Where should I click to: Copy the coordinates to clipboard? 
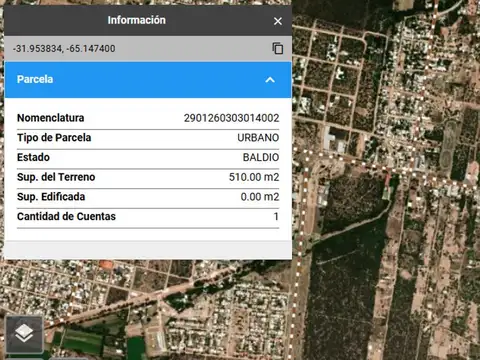pos(278,48)
